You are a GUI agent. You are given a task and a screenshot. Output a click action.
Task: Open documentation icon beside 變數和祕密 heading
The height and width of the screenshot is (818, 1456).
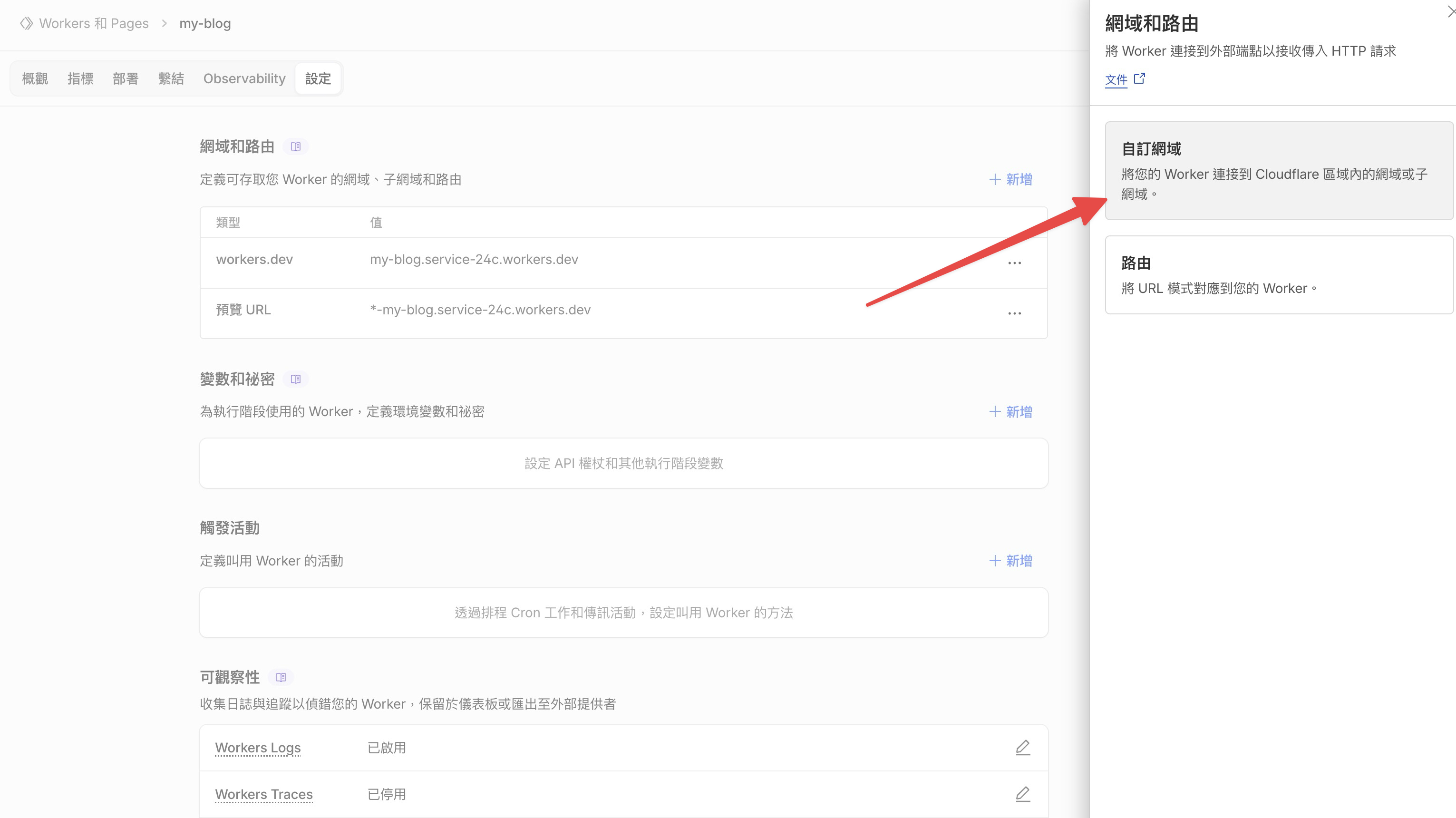click(296, 379)
